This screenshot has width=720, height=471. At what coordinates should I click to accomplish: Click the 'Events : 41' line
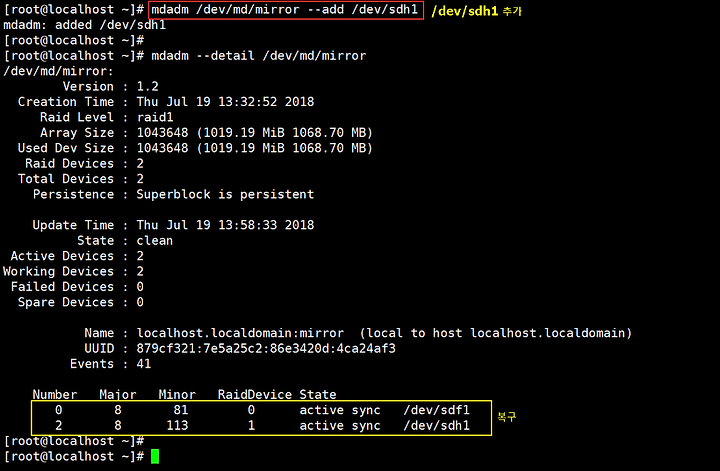point(110,364)
